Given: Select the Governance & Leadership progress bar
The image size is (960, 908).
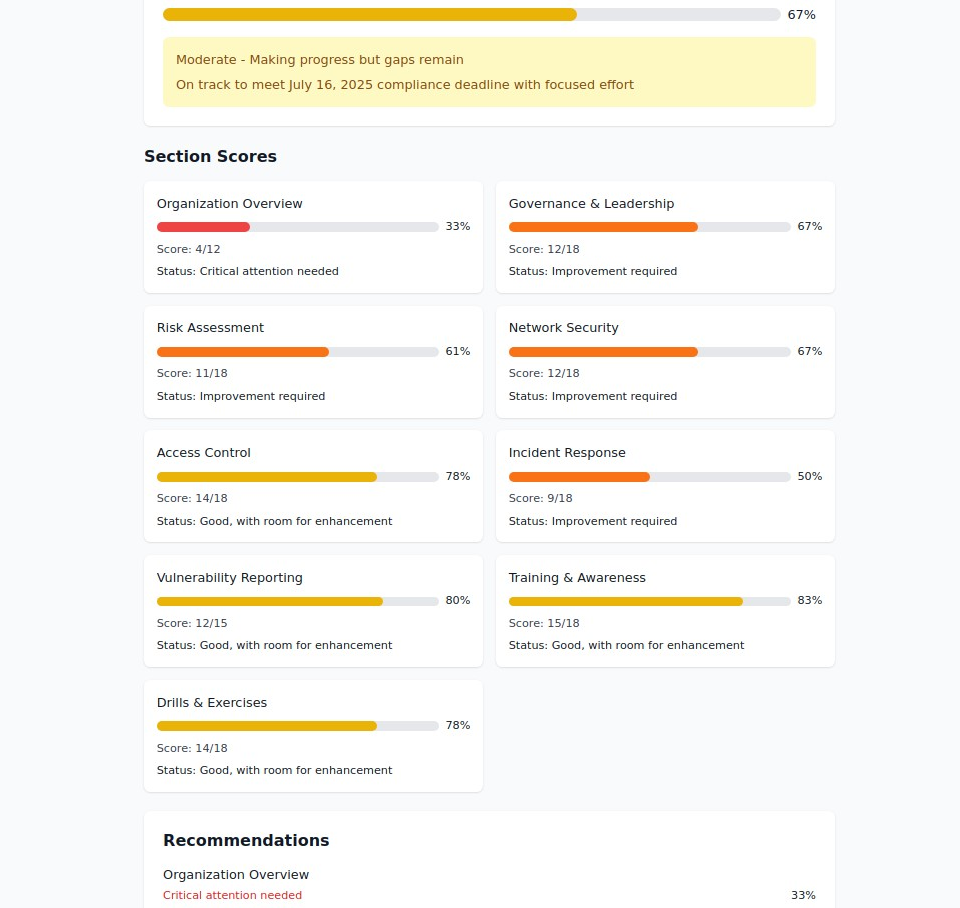Looking at the screenshot, I should pos(649,227).
